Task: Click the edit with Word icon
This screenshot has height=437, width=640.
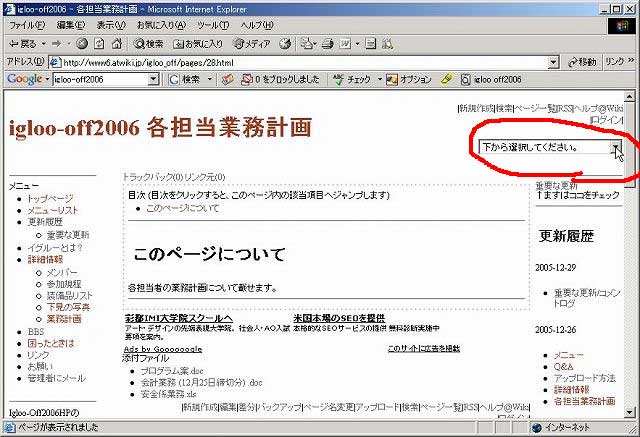Action: click(345, 44)
